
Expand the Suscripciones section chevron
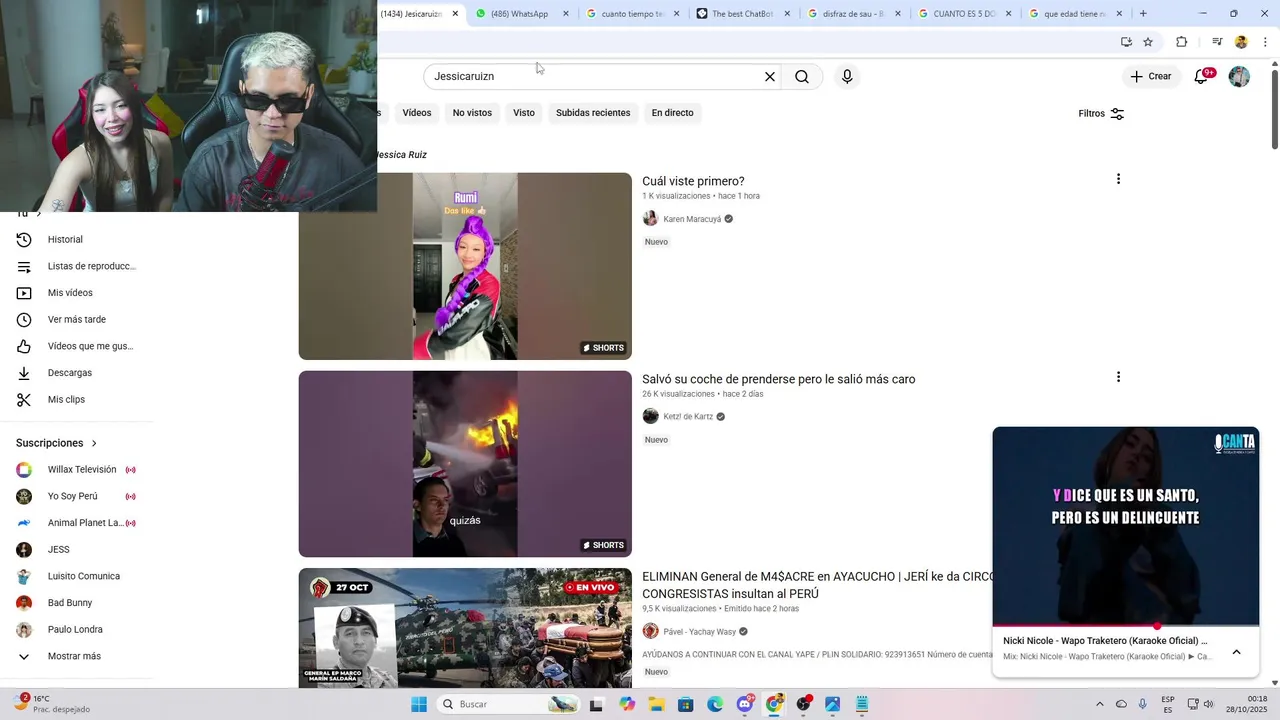(94, 443)
